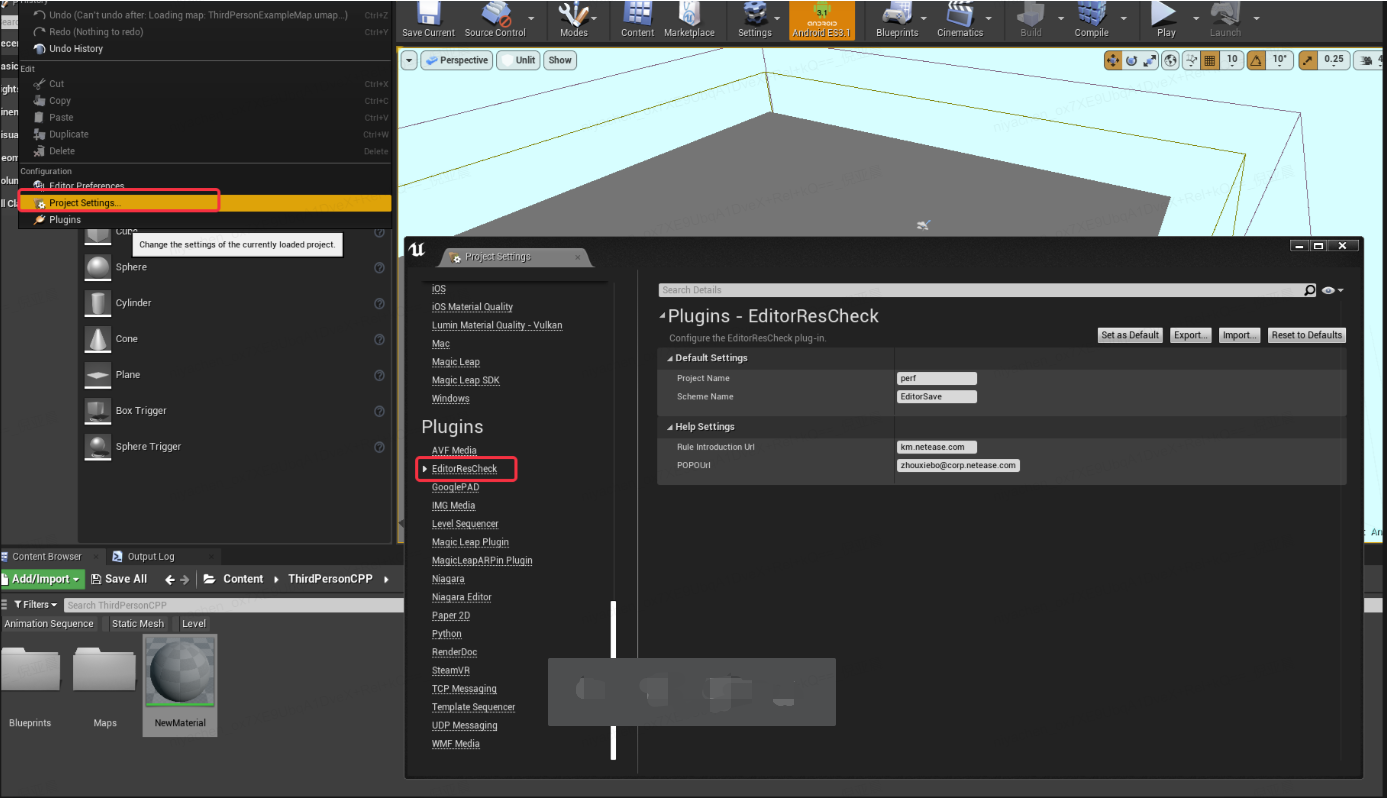Click the Settings gear toolbar icon
Image resolution: width=1387 pixels, height=798 pixels.
click(x=754, y=13)
